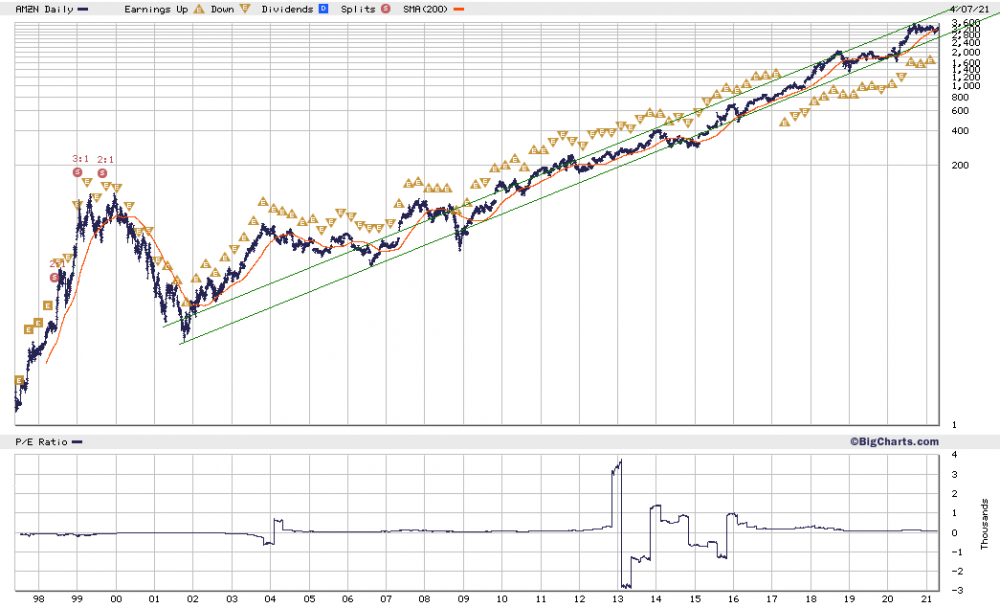Click the orange SMA(200) legend line swatch
The image size is (1000, 608).
tap(458, 10)
